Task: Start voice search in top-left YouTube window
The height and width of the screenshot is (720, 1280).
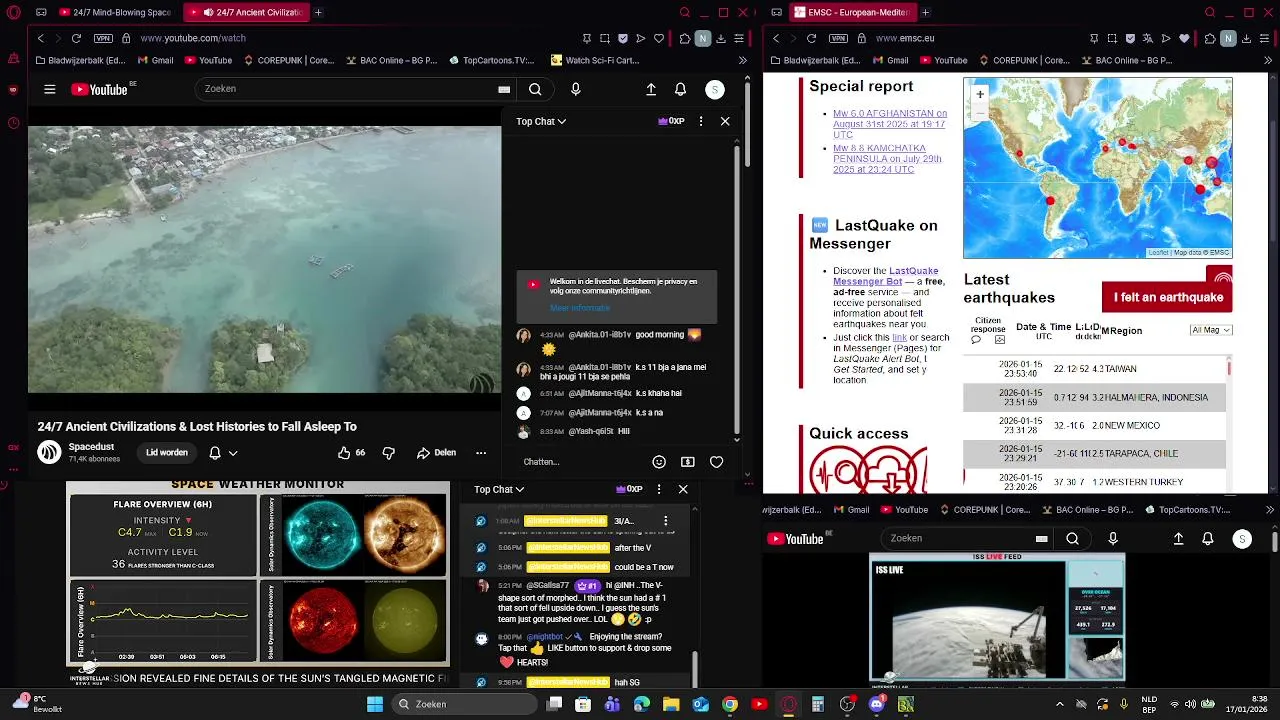Action: coord(575,89)
